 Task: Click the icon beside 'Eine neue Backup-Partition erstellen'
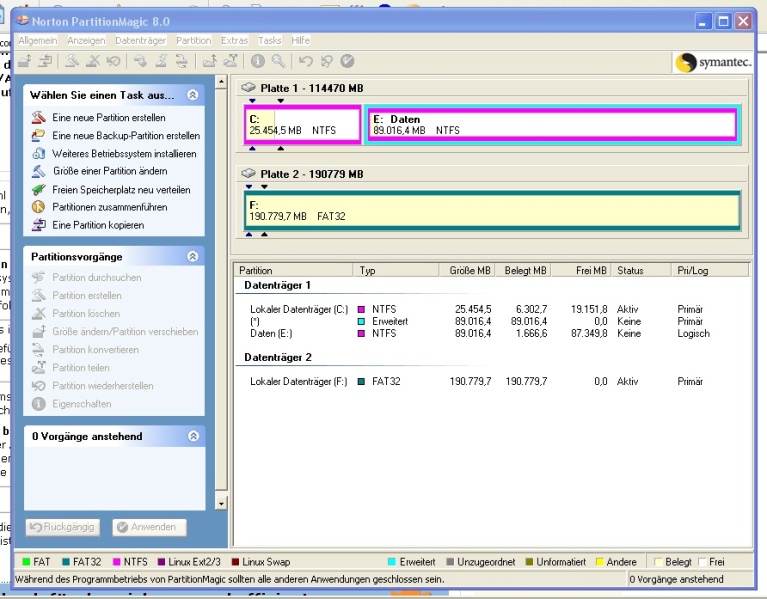tap(39, 135)
